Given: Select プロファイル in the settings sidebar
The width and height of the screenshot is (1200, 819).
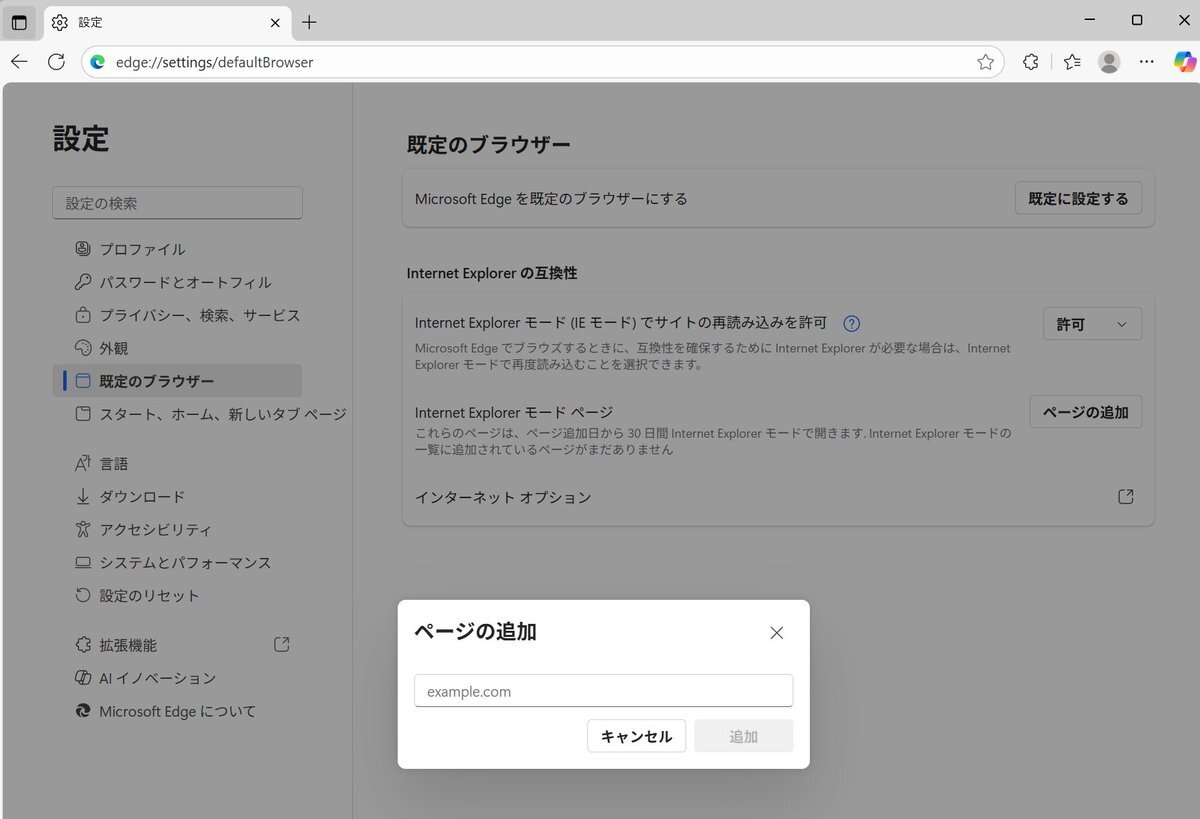Looking at the screenshot, I should (x=142, y=249).
